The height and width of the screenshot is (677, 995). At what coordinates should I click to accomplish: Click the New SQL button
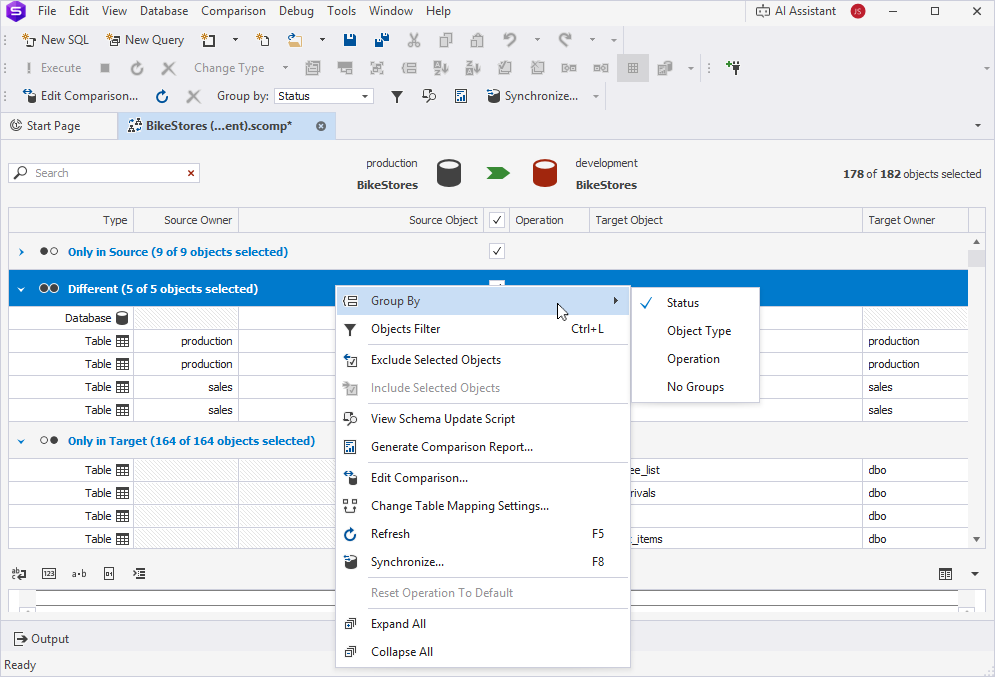56,40
